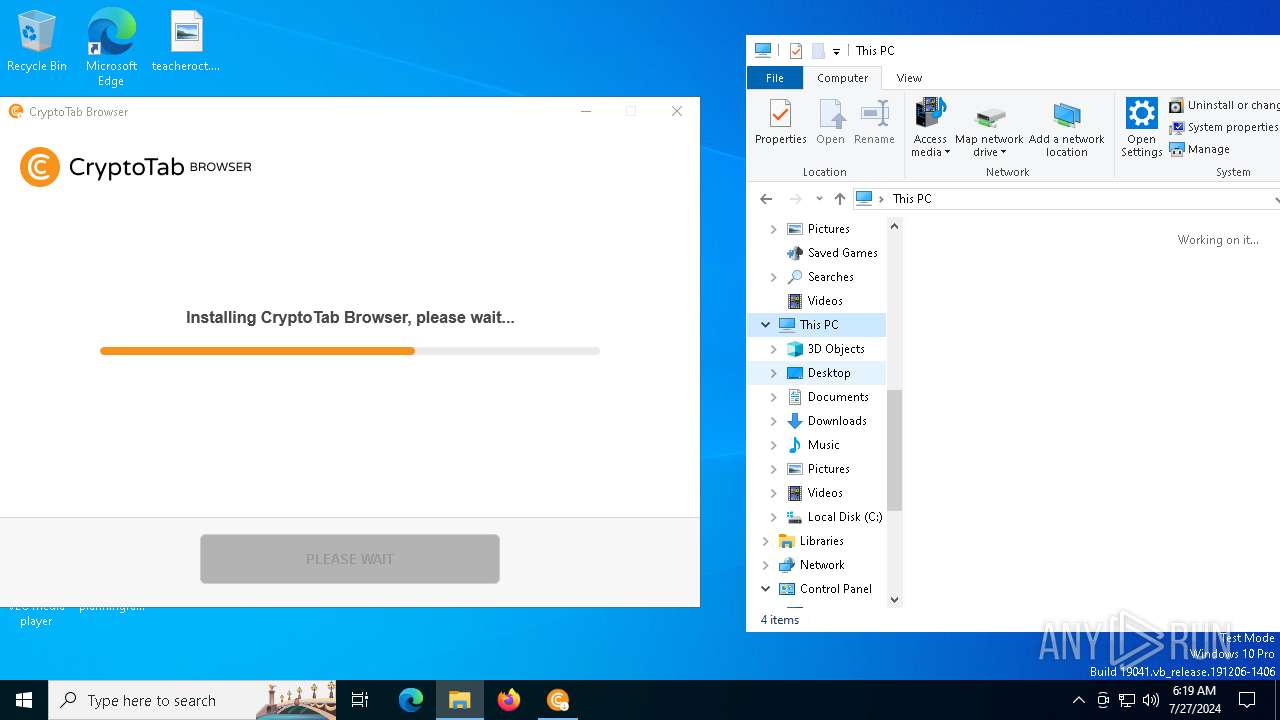Click the Type here to search box
Screen dimensions: 1280x720
pos(192,700)
